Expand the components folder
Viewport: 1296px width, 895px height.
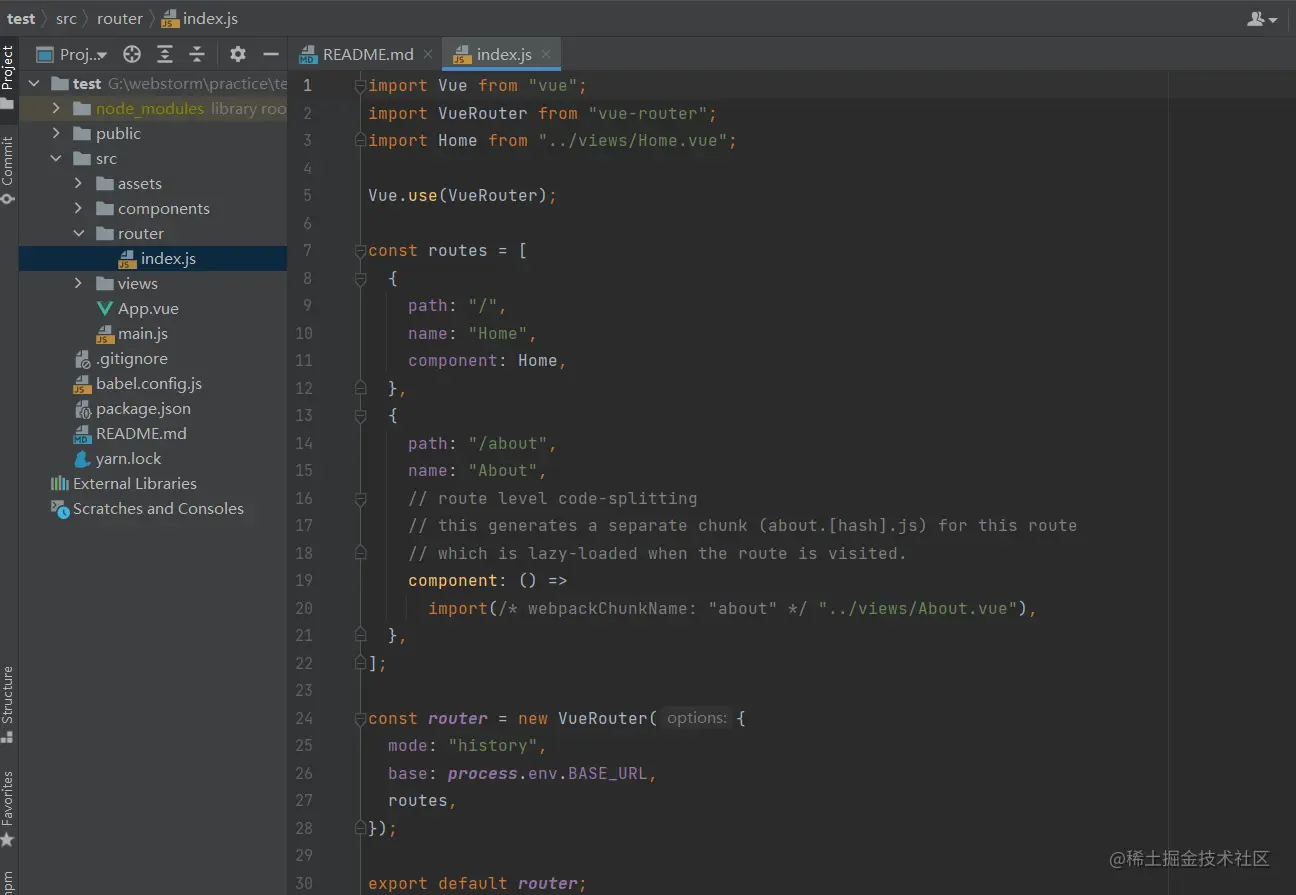(x=78, y=209)
